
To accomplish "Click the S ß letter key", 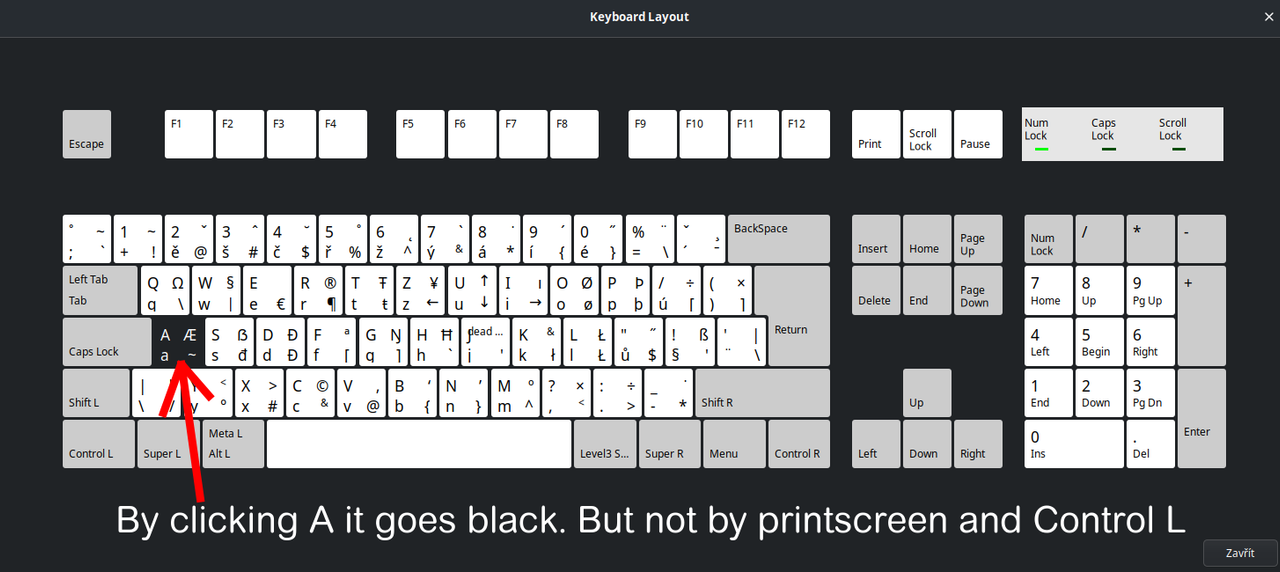I will tap(229, 342).
